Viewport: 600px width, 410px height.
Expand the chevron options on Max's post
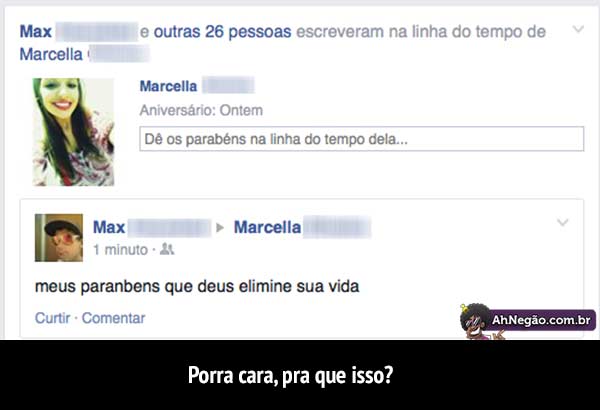[x=562, y=222]
